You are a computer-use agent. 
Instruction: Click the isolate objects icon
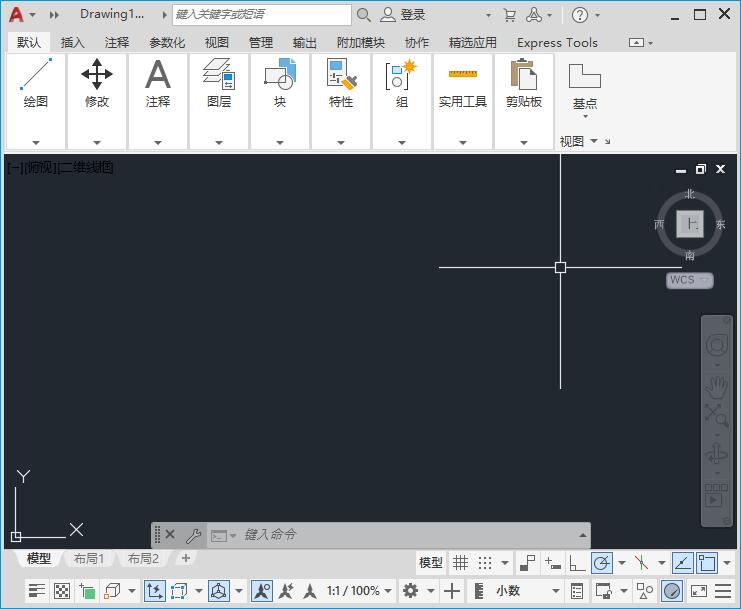tap(645, 591)
